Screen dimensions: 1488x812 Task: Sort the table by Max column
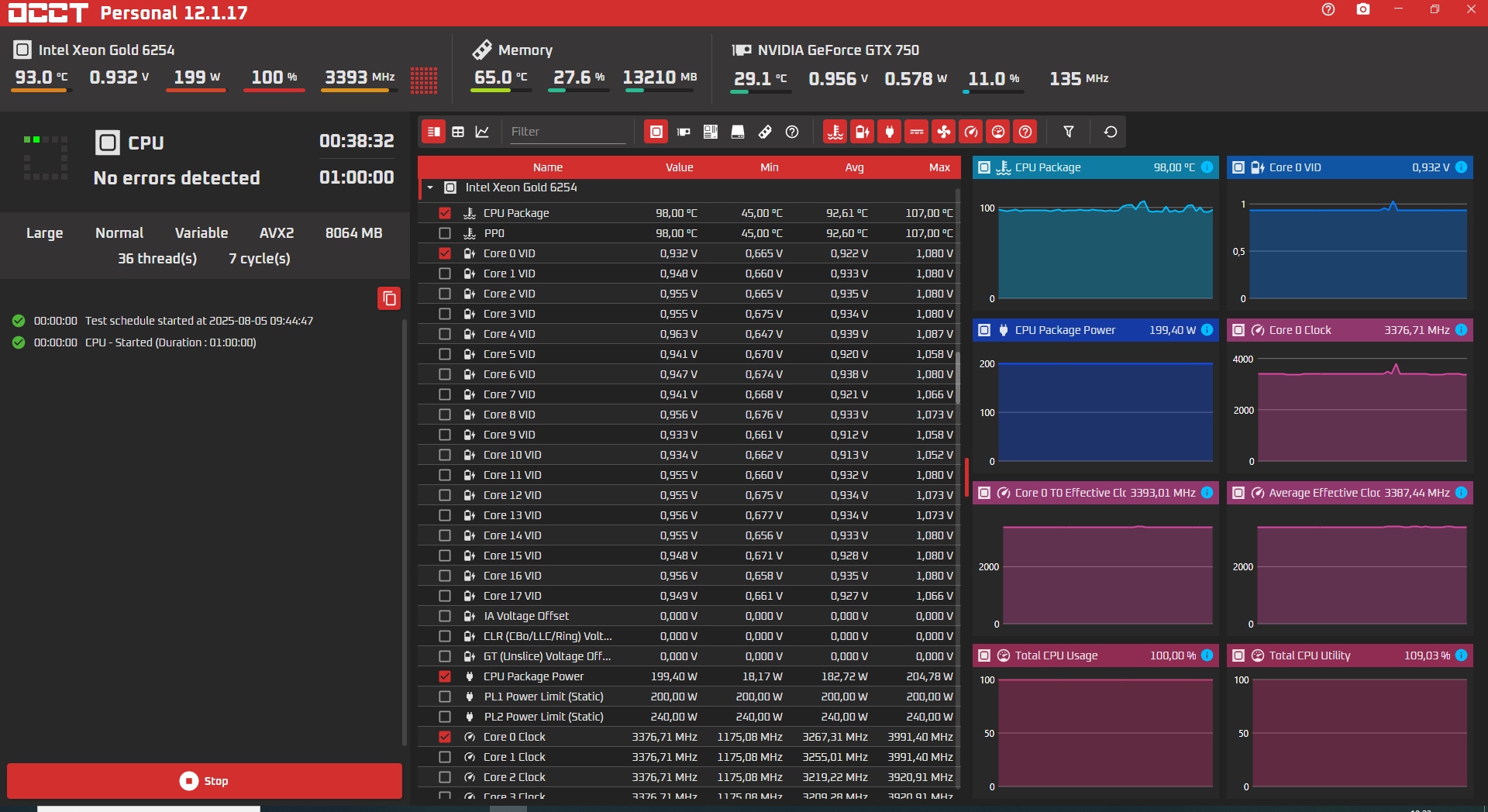point(939,167)
